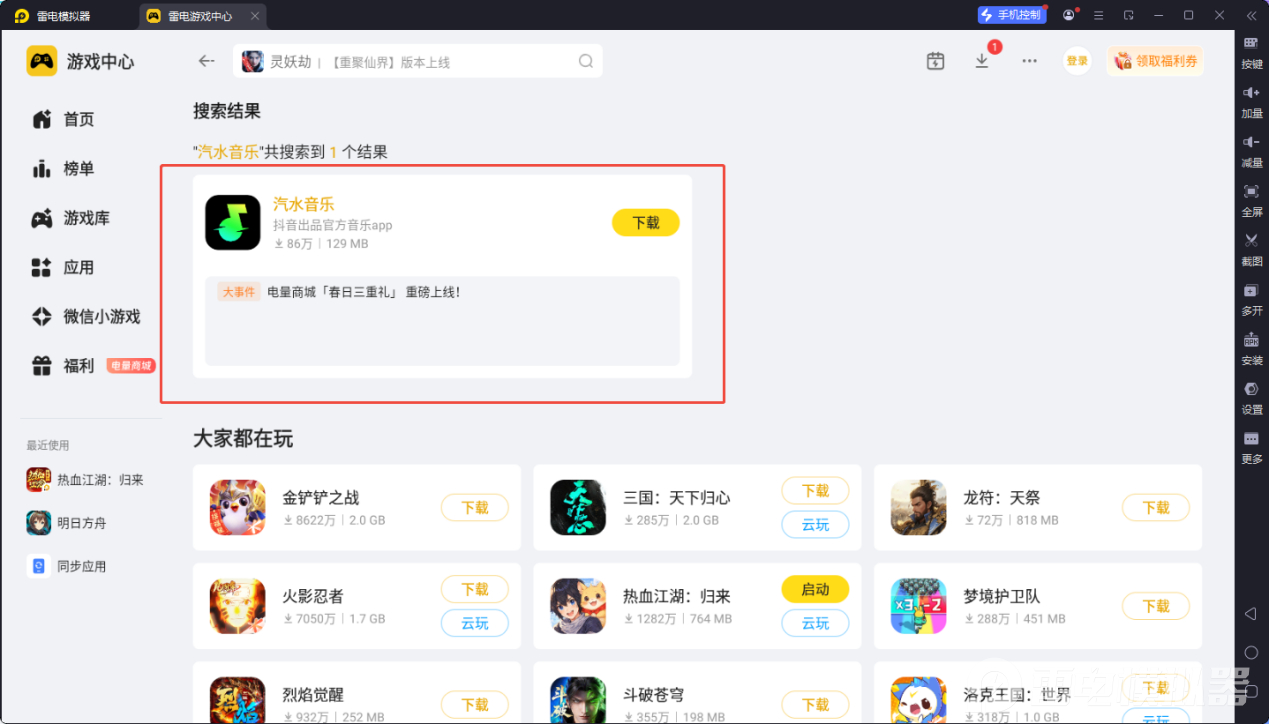Focus the search input field
The height and width of the screenshot is (724, 1269).
pos(418,61)
